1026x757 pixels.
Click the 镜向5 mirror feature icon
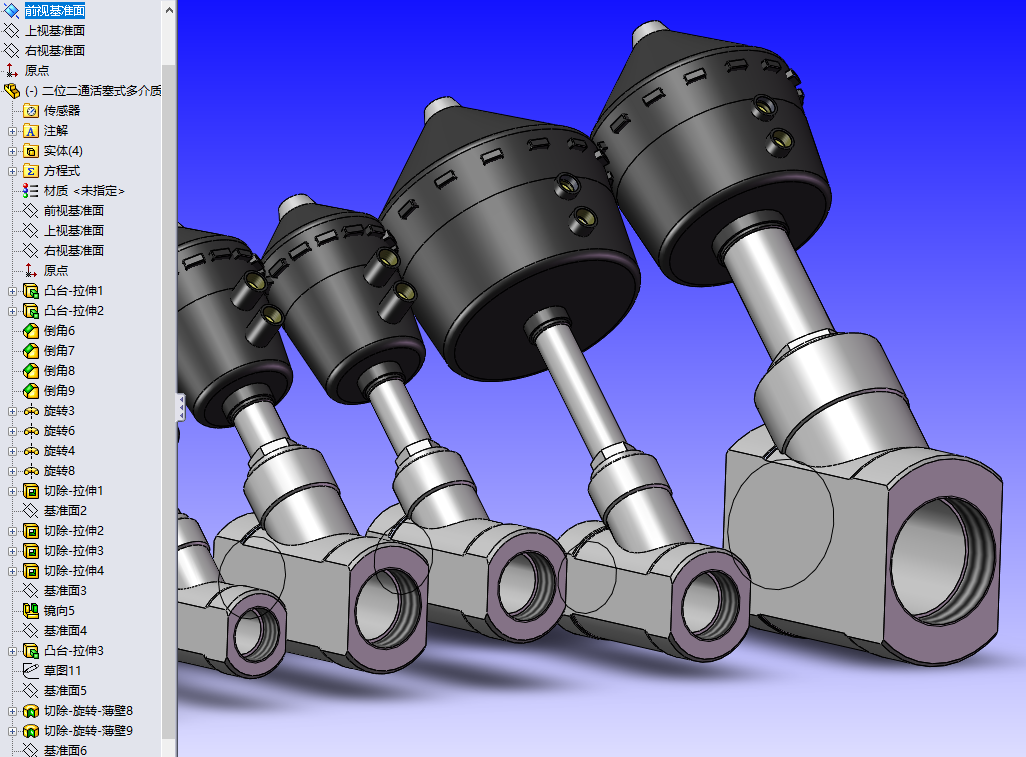[31, 611]
